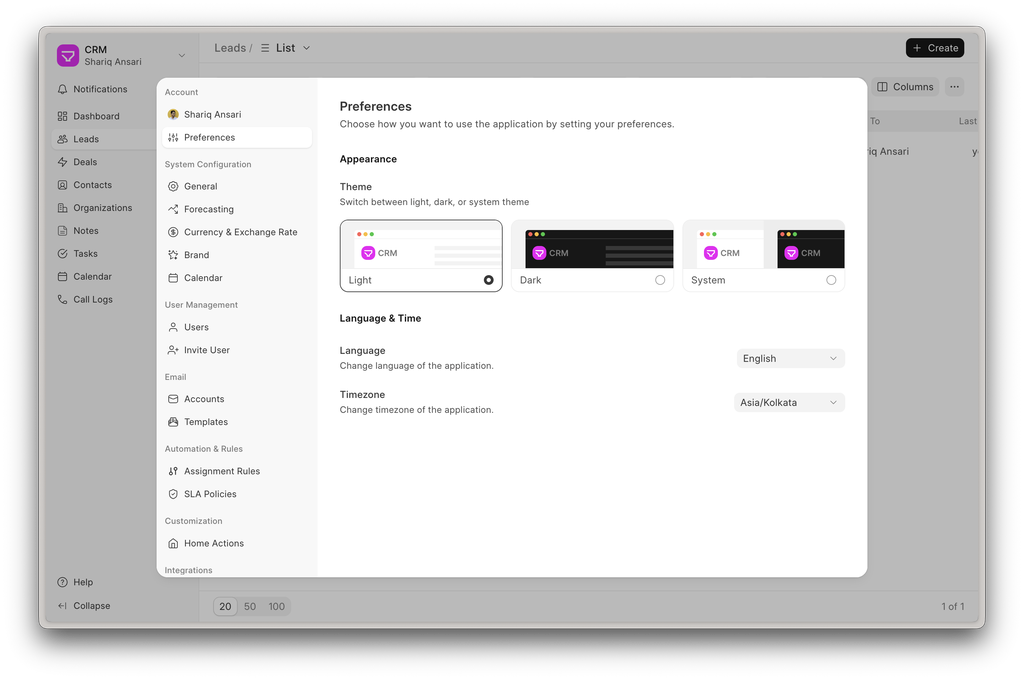This screenshot has width=1024, height=680.
Task: Open Forecasting settings icon
Action: click(x=173, y=209)
